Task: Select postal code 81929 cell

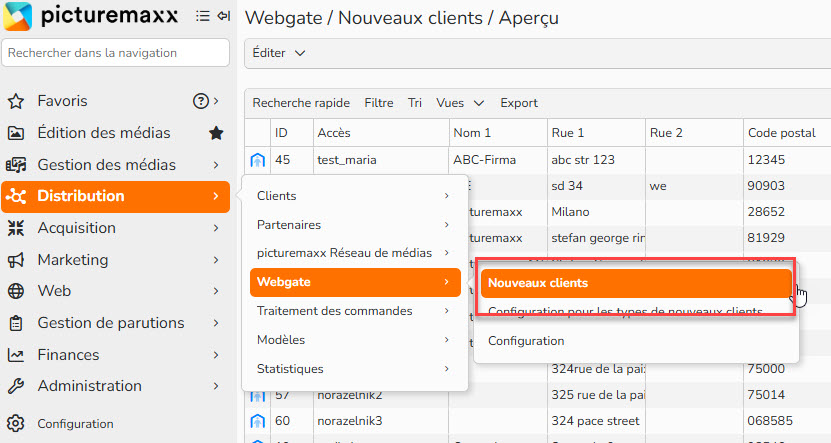Action: [787, 238]
